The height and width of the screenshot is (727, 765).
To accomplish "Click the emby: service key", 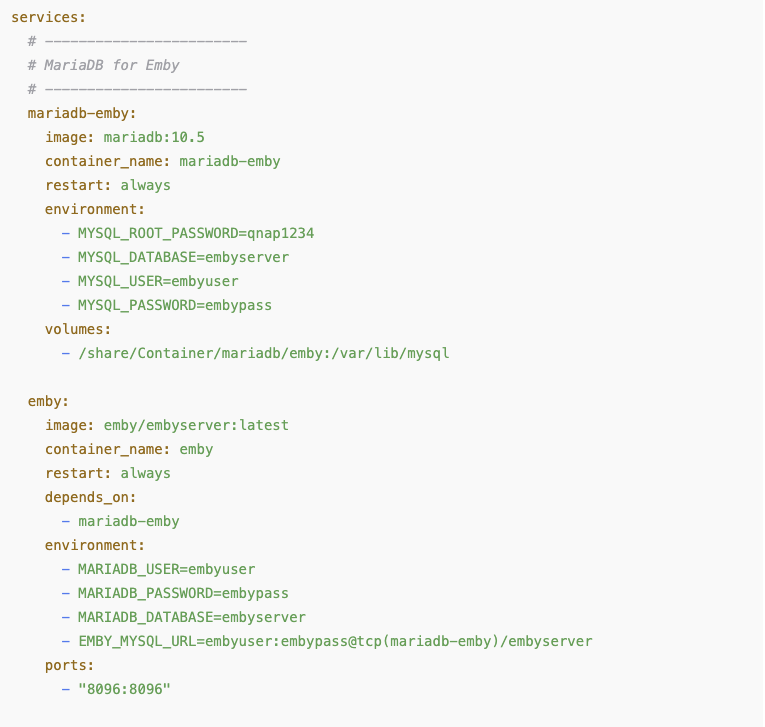I will [x=48, y=402].
